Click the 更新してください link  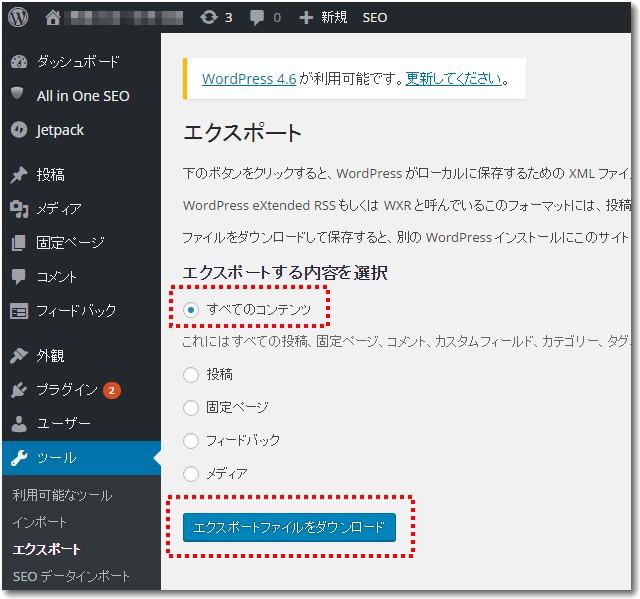coord(454,78)
